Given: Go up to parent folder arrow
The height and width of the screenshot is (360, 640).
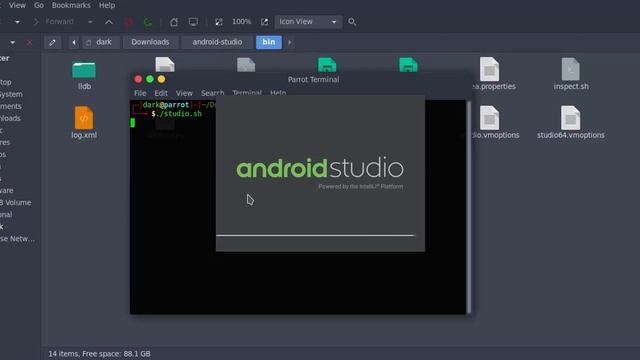Looking at the screenshot, I should (109, 22).
